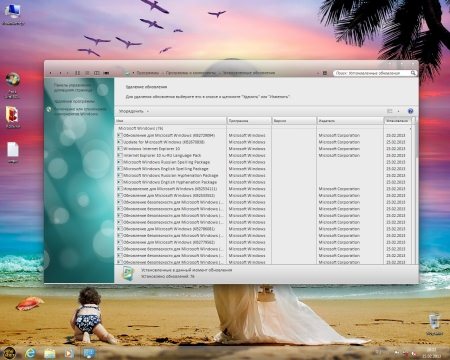Select the Исправление для Microsoft Windows row
Viewport: 450px width, 360px height.
(263, 189)
